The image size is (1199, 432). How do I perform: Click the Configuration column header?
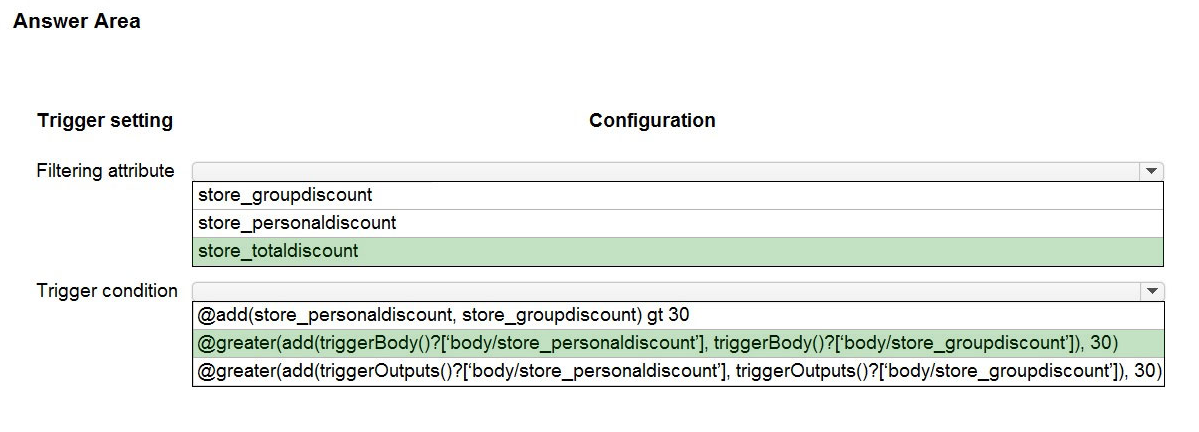coord(652,121)
